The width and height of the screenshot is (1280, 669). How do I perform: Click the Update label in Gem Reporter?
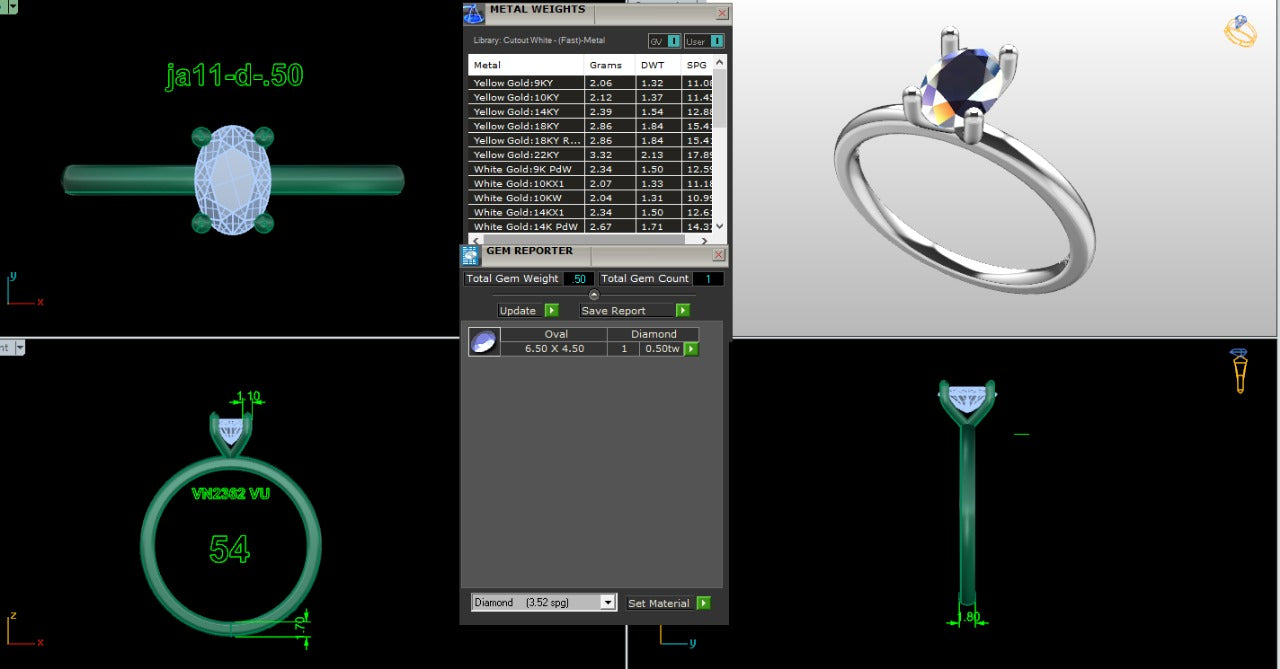(x=518, y=311)
